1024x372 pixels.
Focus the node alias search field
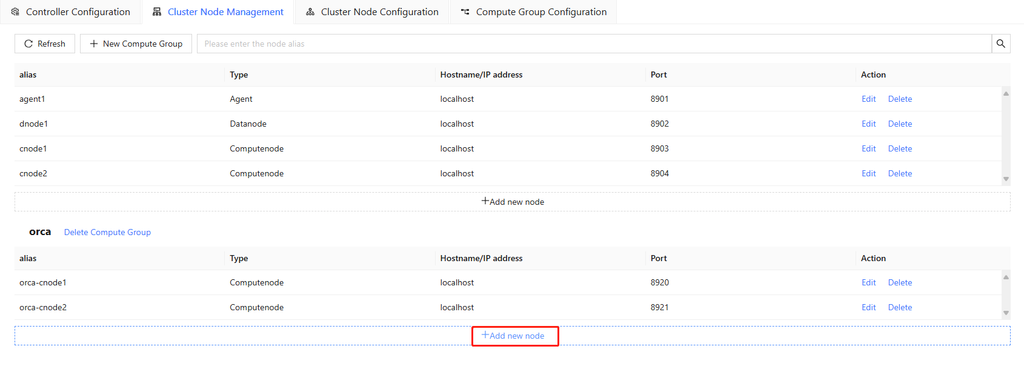coord(594,44)
